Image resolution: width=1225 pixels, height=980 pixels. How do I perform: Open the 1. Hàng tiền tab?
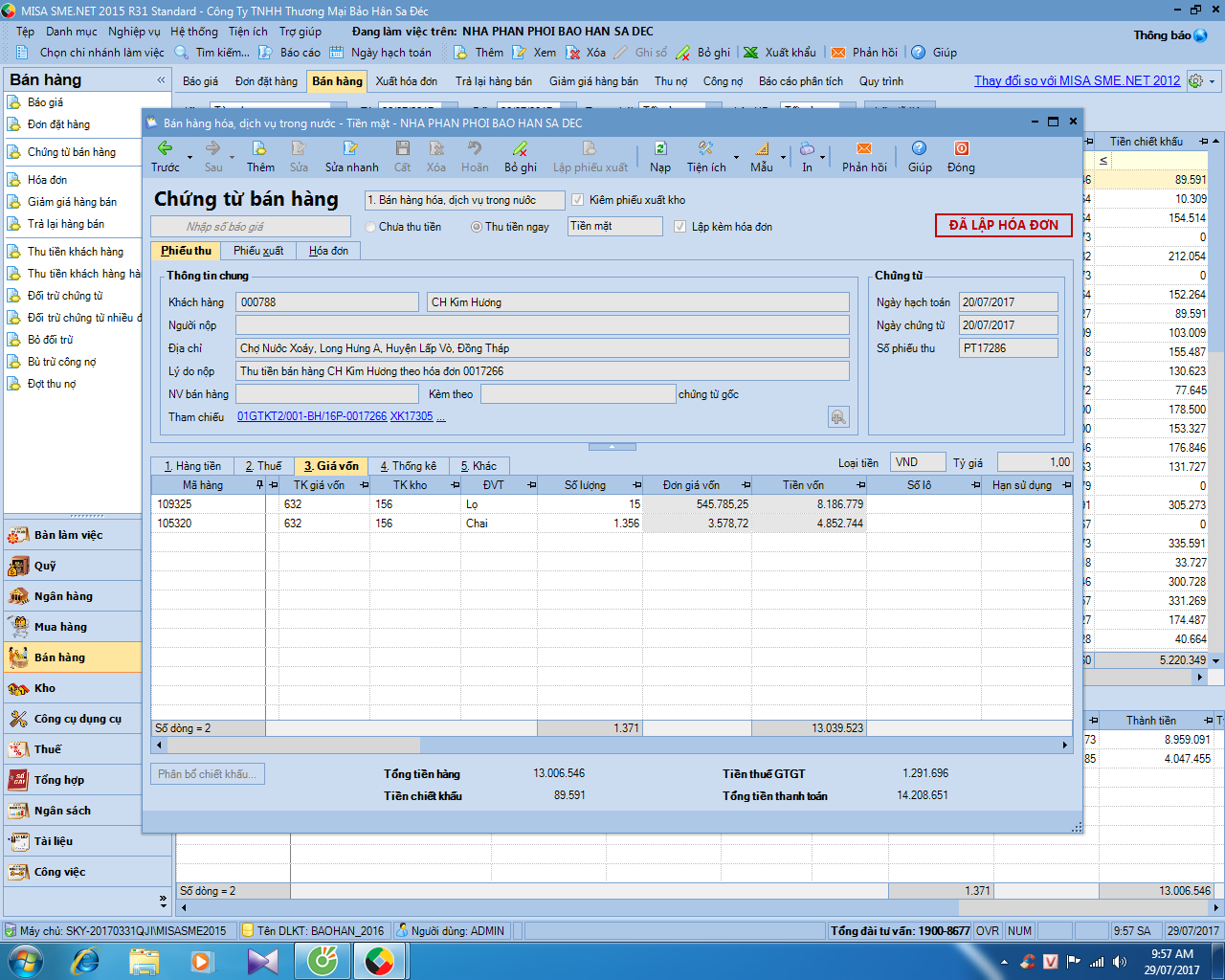pyautogui.click(x=192, y=466)
